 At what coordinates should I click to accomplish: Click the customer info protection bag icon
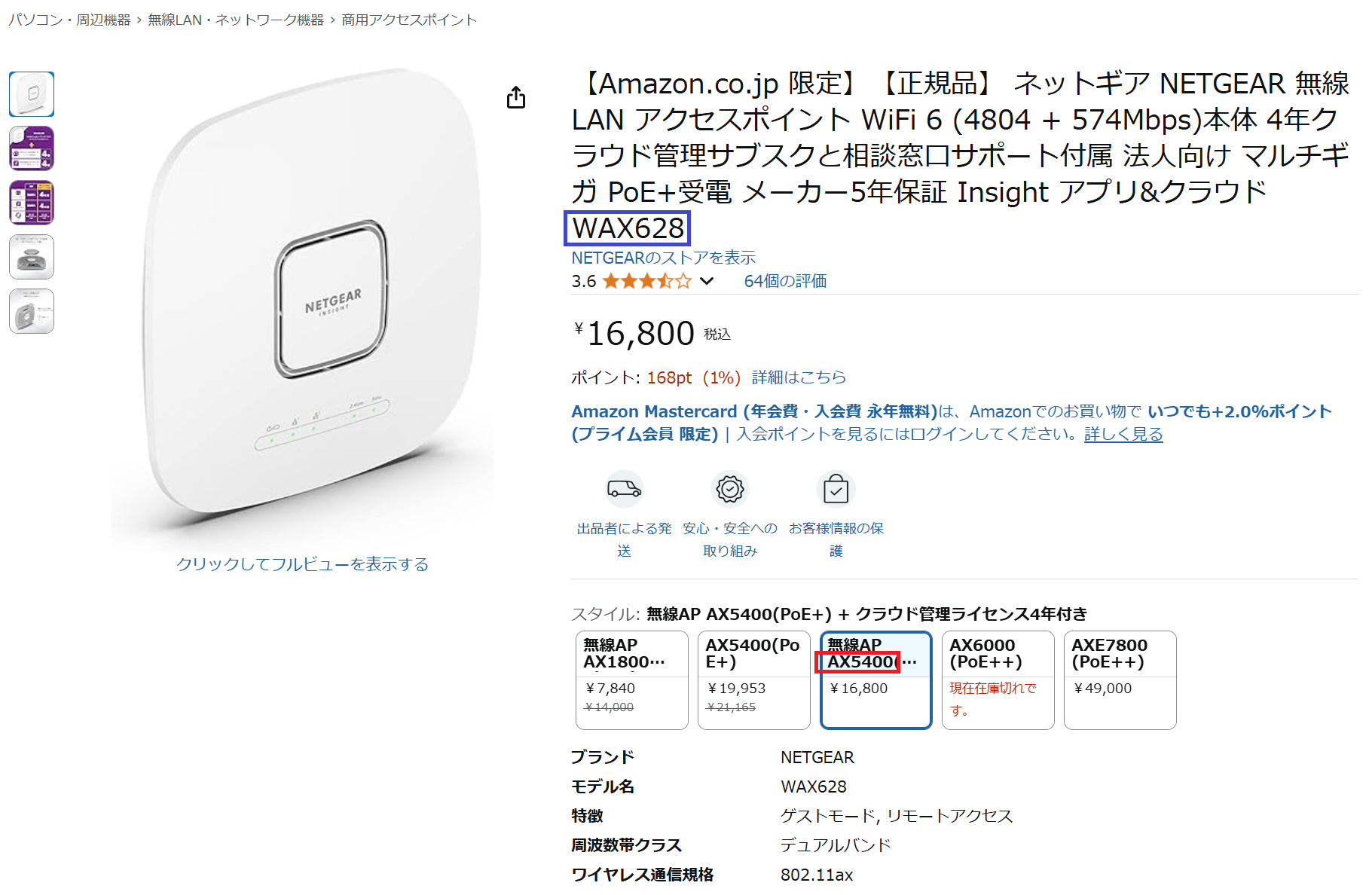(836, 490)
